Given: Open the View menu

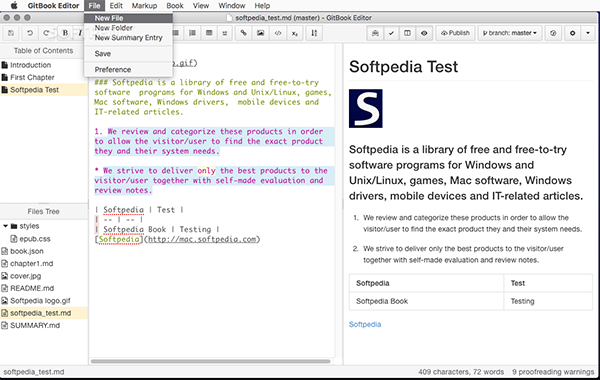Looking at the screenshot, I should point(201,6).
